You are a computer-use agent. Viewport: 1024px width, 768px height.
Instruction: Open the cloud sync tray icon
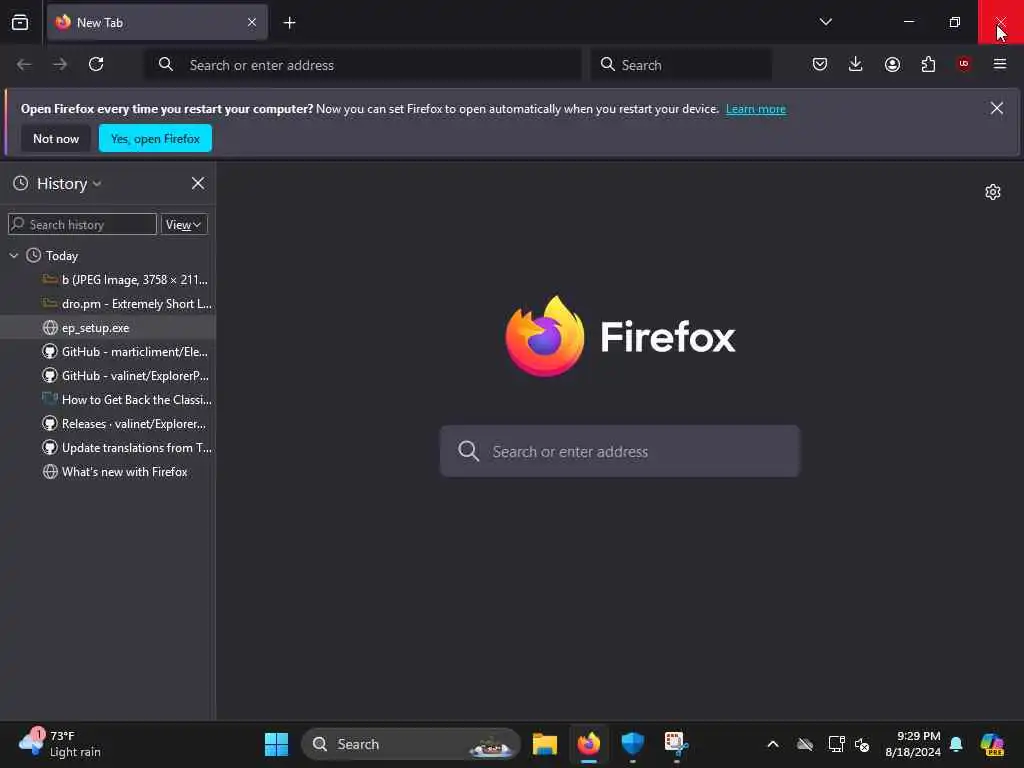805,744
